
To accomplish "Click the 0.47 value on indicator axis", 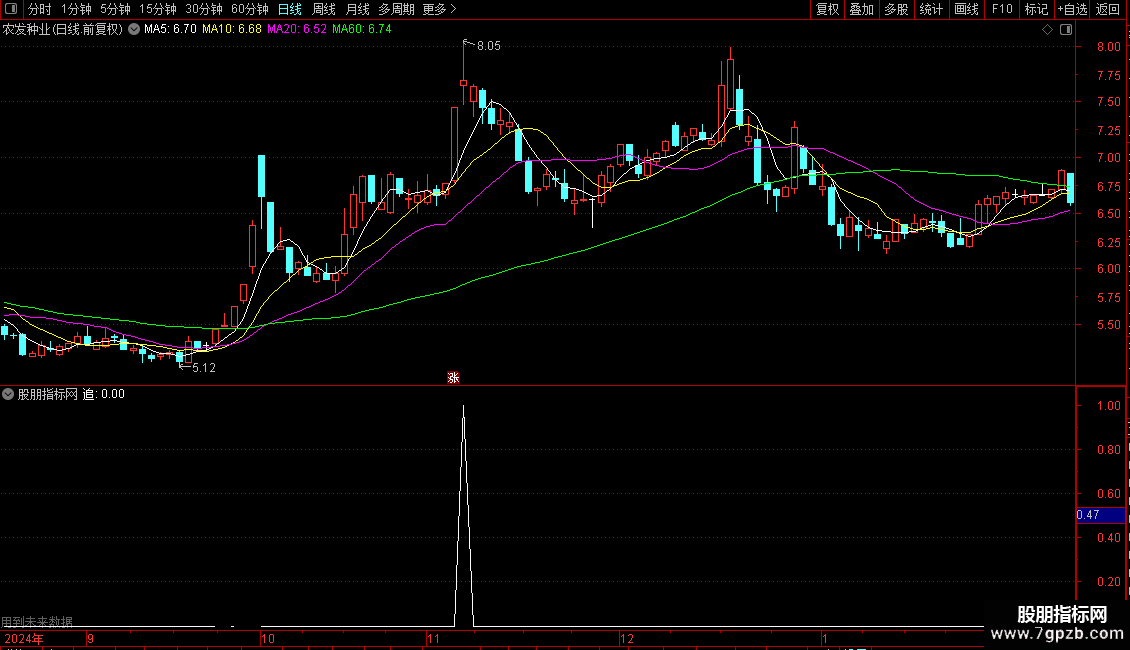I will 1088,515.
